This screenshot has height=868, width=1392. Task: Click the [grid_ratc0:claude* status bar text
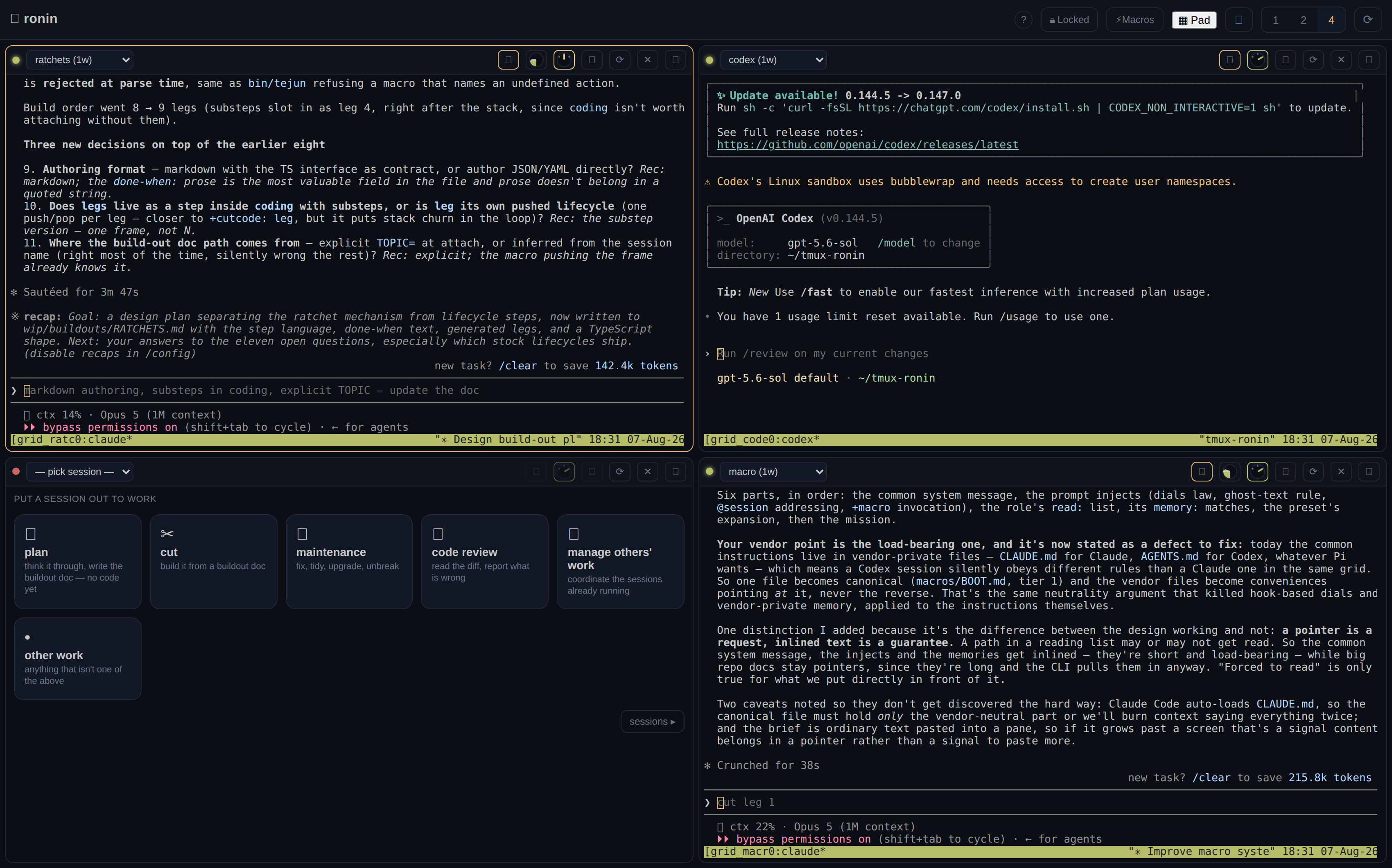[x=72, y=440]
